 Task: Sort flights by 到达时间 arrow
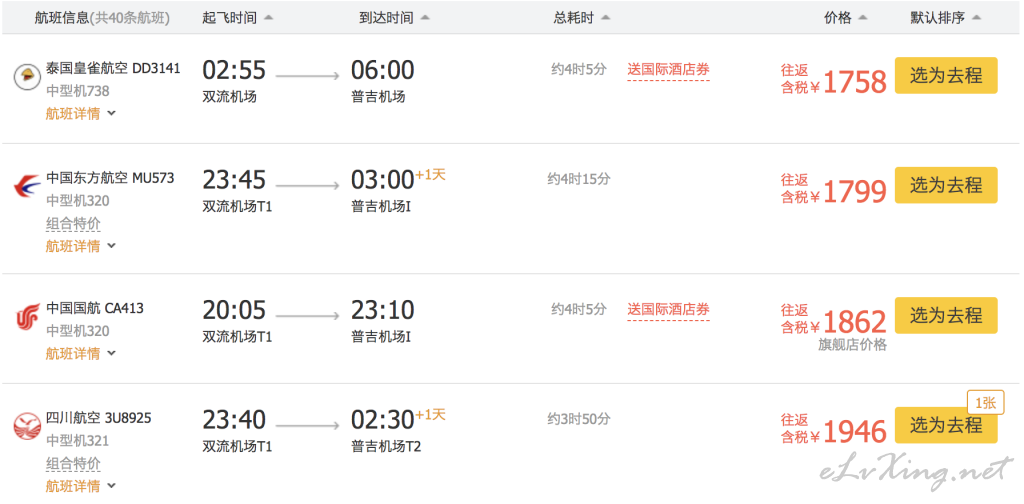pos(425,18)
